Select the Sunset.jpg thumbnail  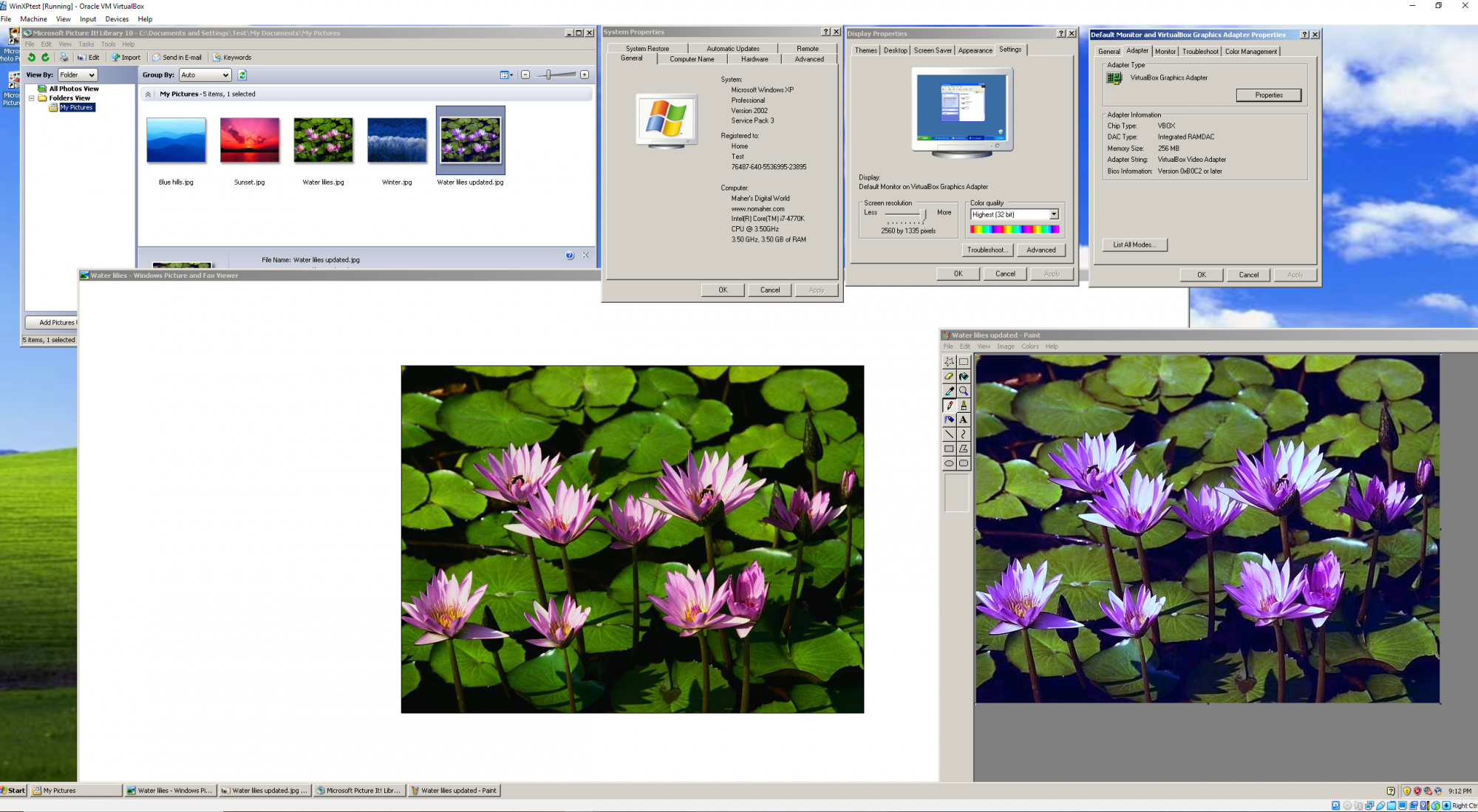(250, 140)
